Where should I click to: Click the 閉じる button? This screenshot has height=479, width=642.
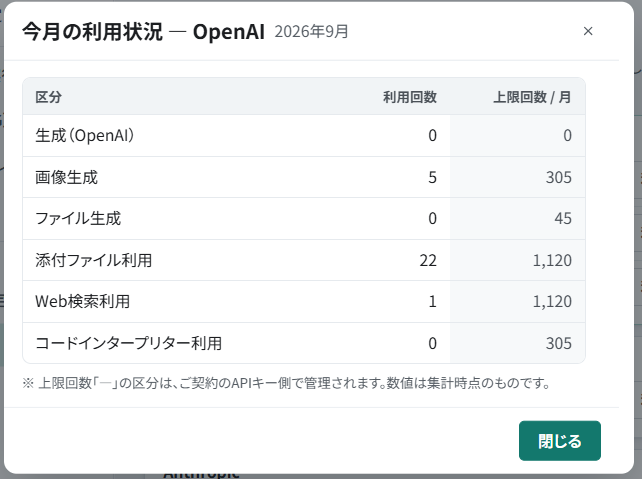[560, 441]
